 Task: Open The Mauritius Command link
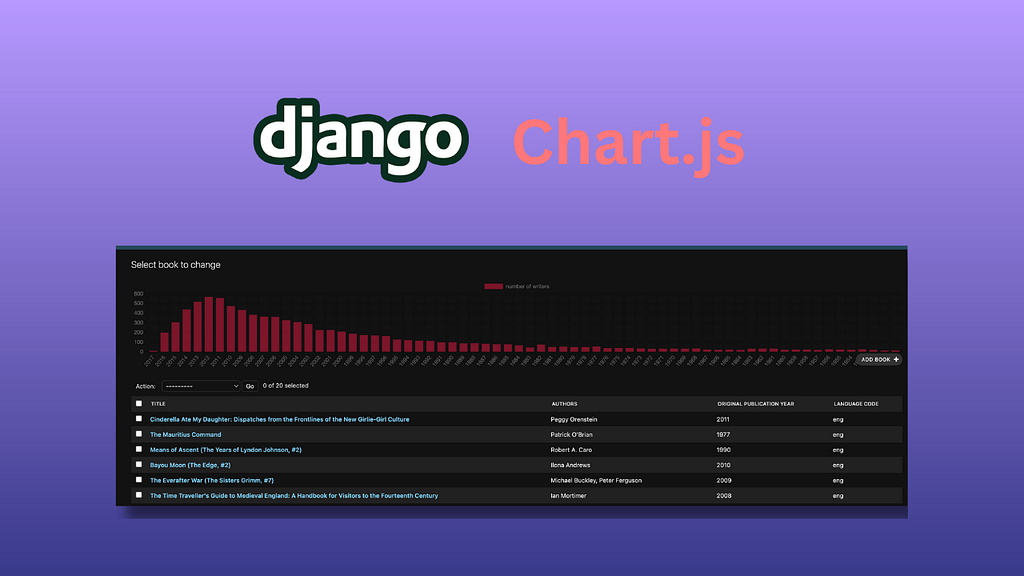pos(185,434)
